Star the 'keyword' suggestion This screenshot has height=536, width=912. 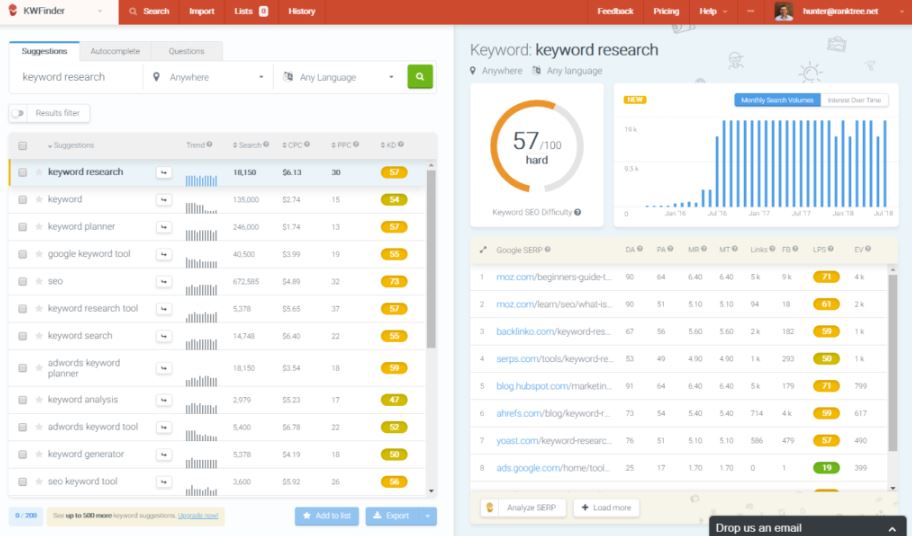tap(39, 199)
